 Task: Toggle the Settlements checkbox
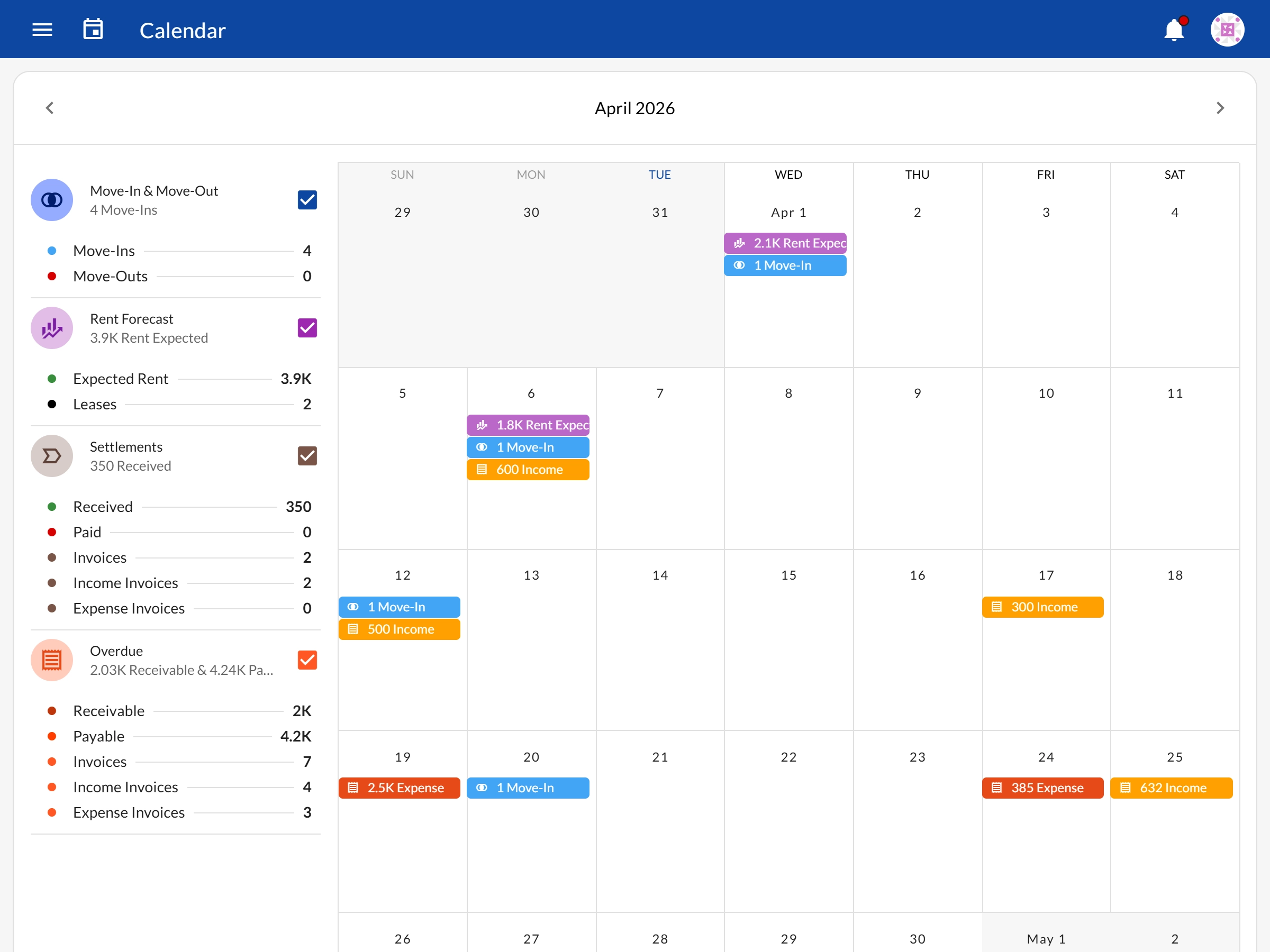click(307, 455)
